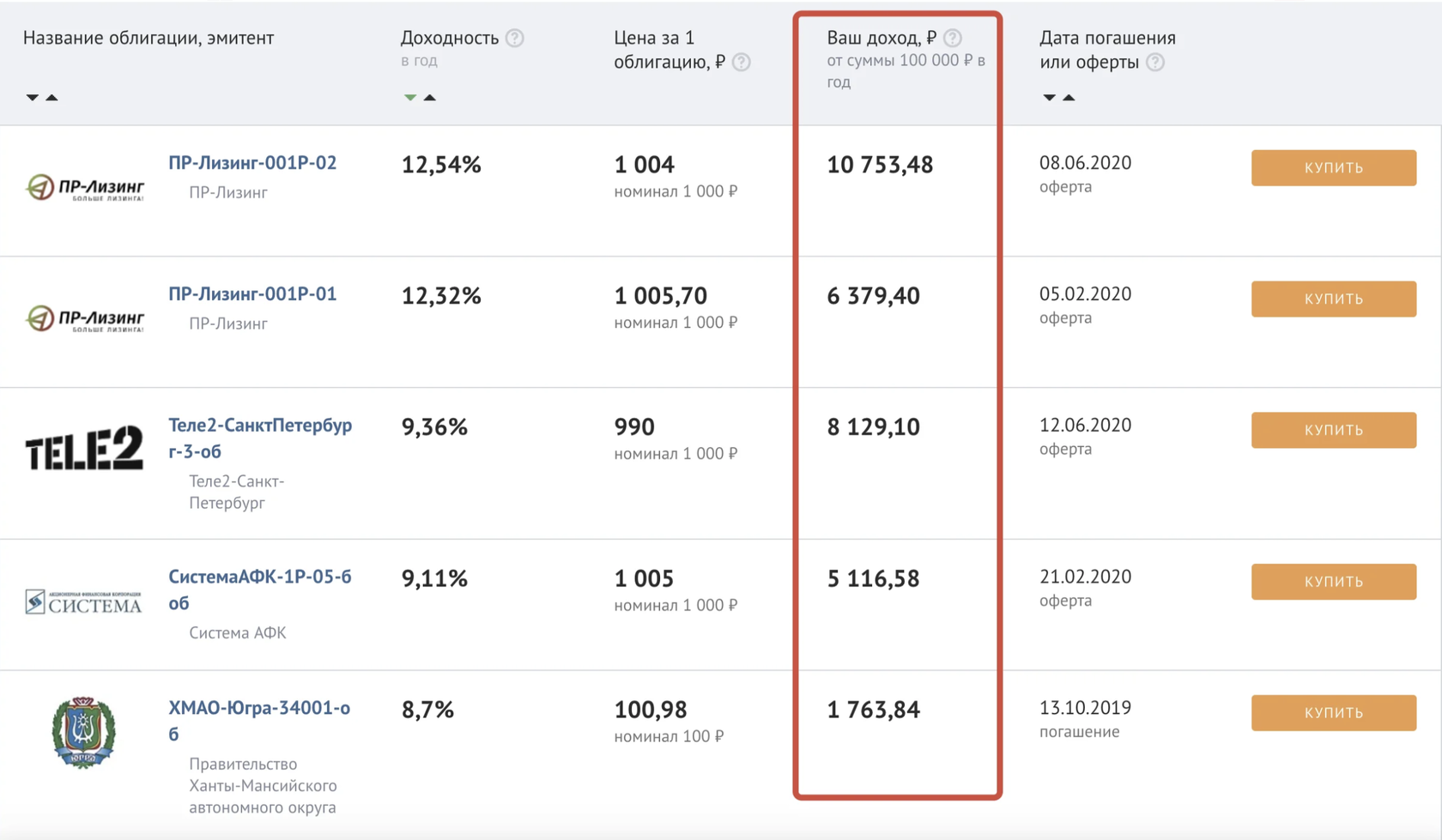1442x840 pixels.
Task: Sort bond names ascending with up arrow
Action: click(51, 97)
